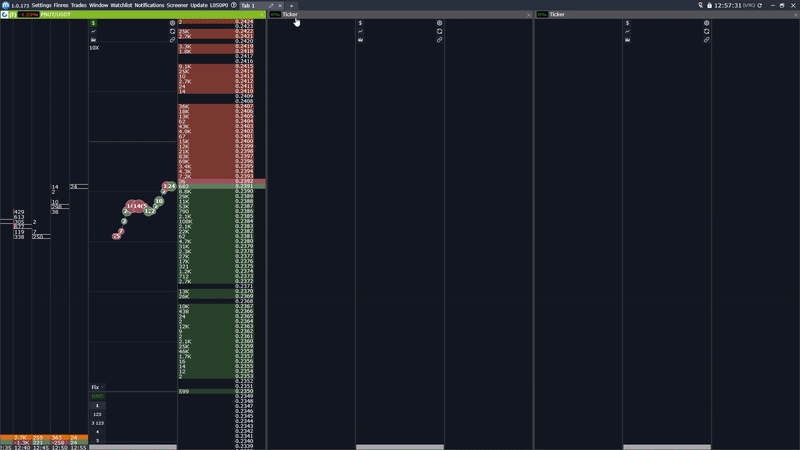This screenshot has width=800, height=450.
Task: Close the middle Ticker panel
Action: point(529,15)
